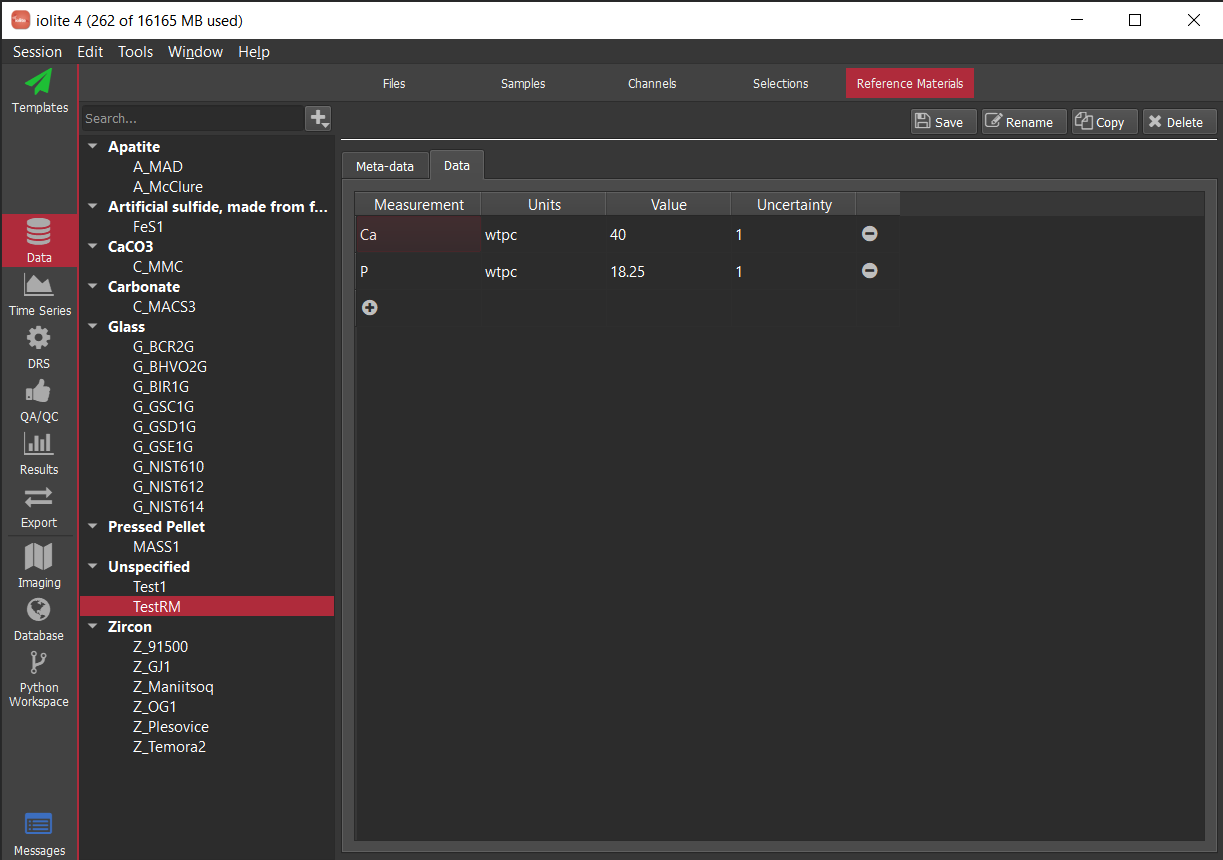Sort by Value column header
This screenshot has width=1223, height=860.
pos(669,205)
